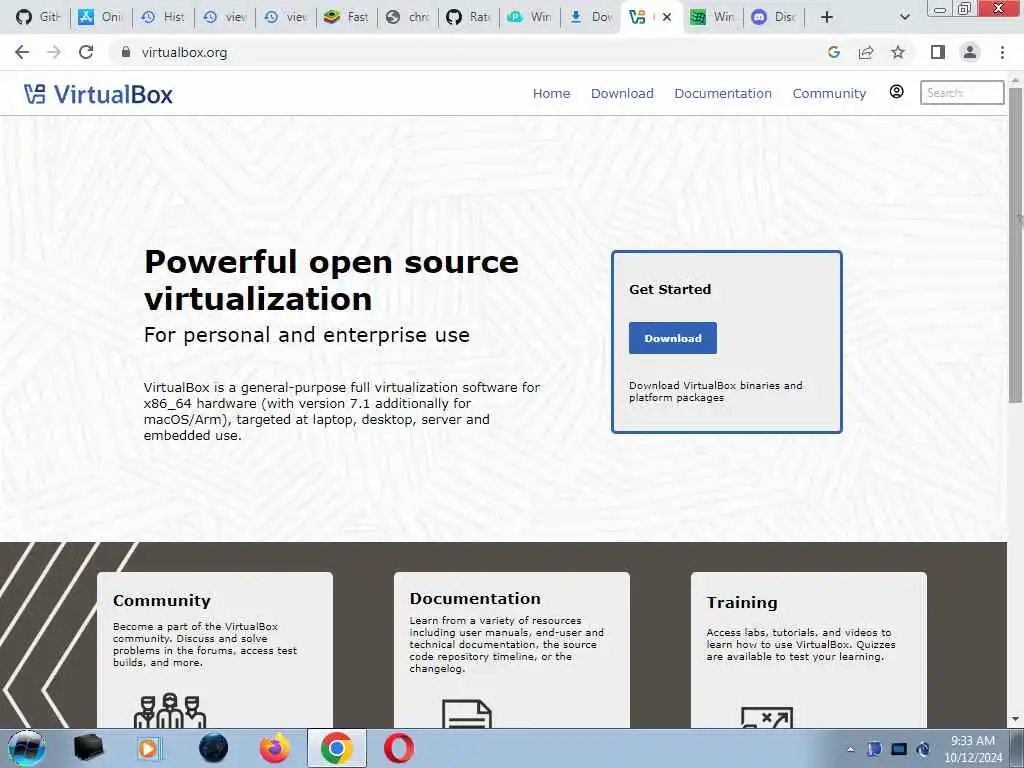Image resolution: width=1024 pixels, height=768 pixels.
Task: Click the browser forward arrow
Action: (54, 52)
